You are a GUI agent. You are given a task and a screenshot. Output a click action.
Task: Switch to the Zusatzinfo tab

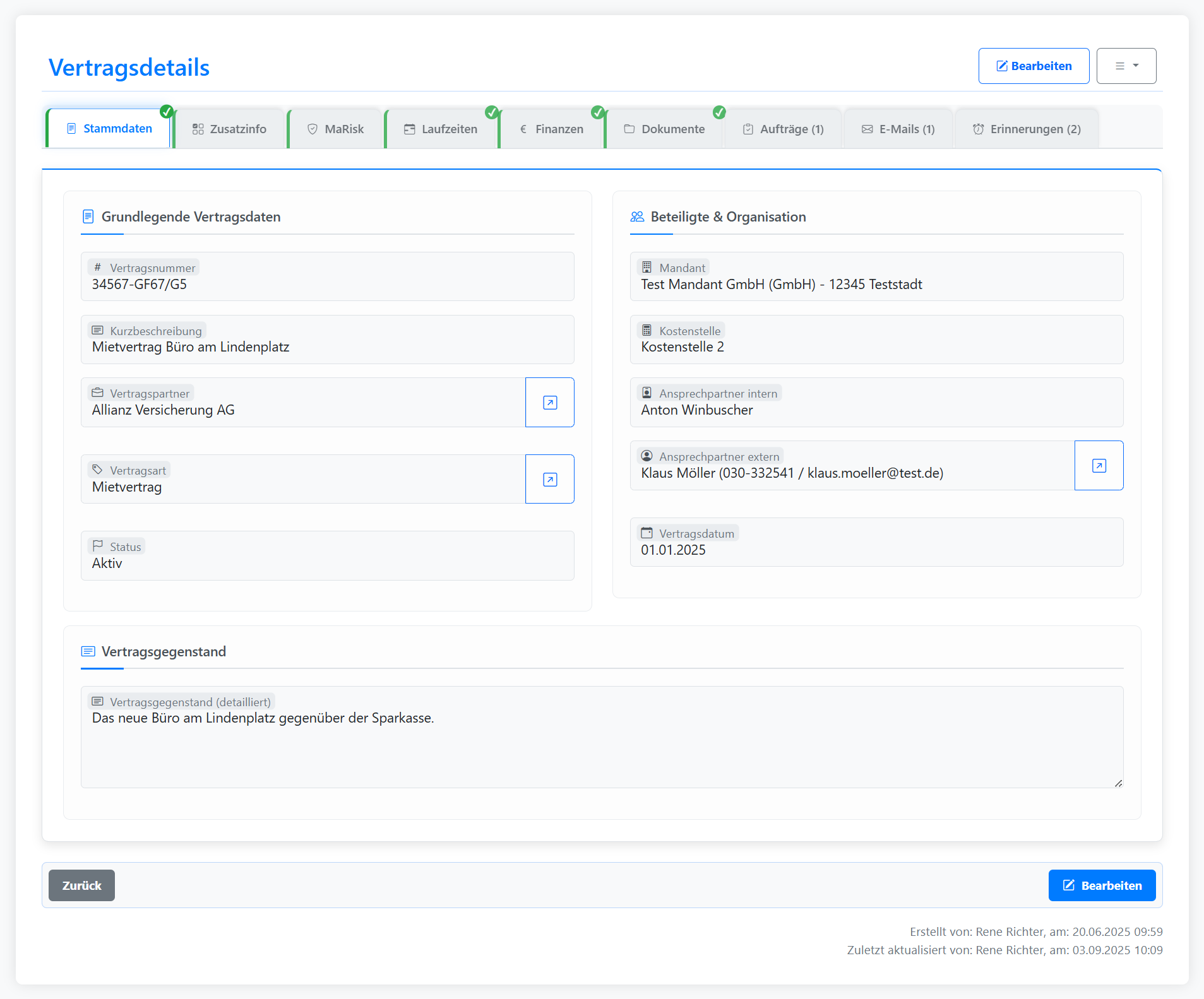(x=230, y=129)
